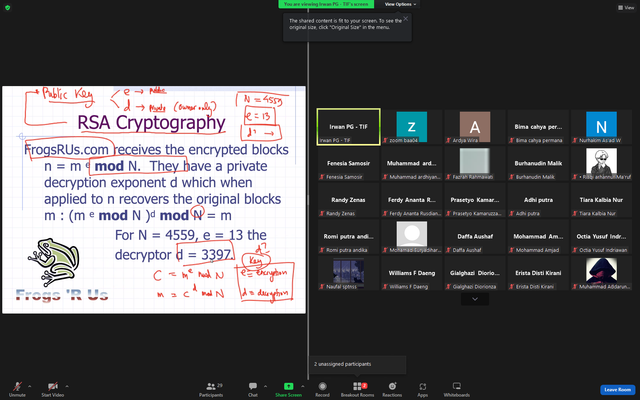Viewport: 640px width, 400px height.
Task: Click the green Share Screen button
Action: [x=288, y=389]
